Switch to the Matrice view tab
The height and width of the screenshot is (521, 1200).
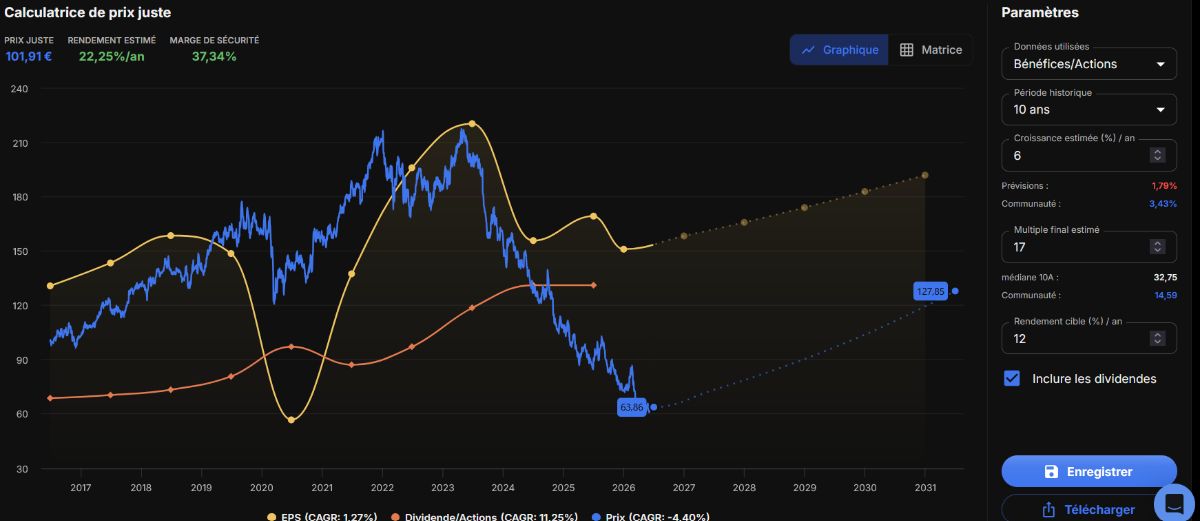tap(931, 50)
